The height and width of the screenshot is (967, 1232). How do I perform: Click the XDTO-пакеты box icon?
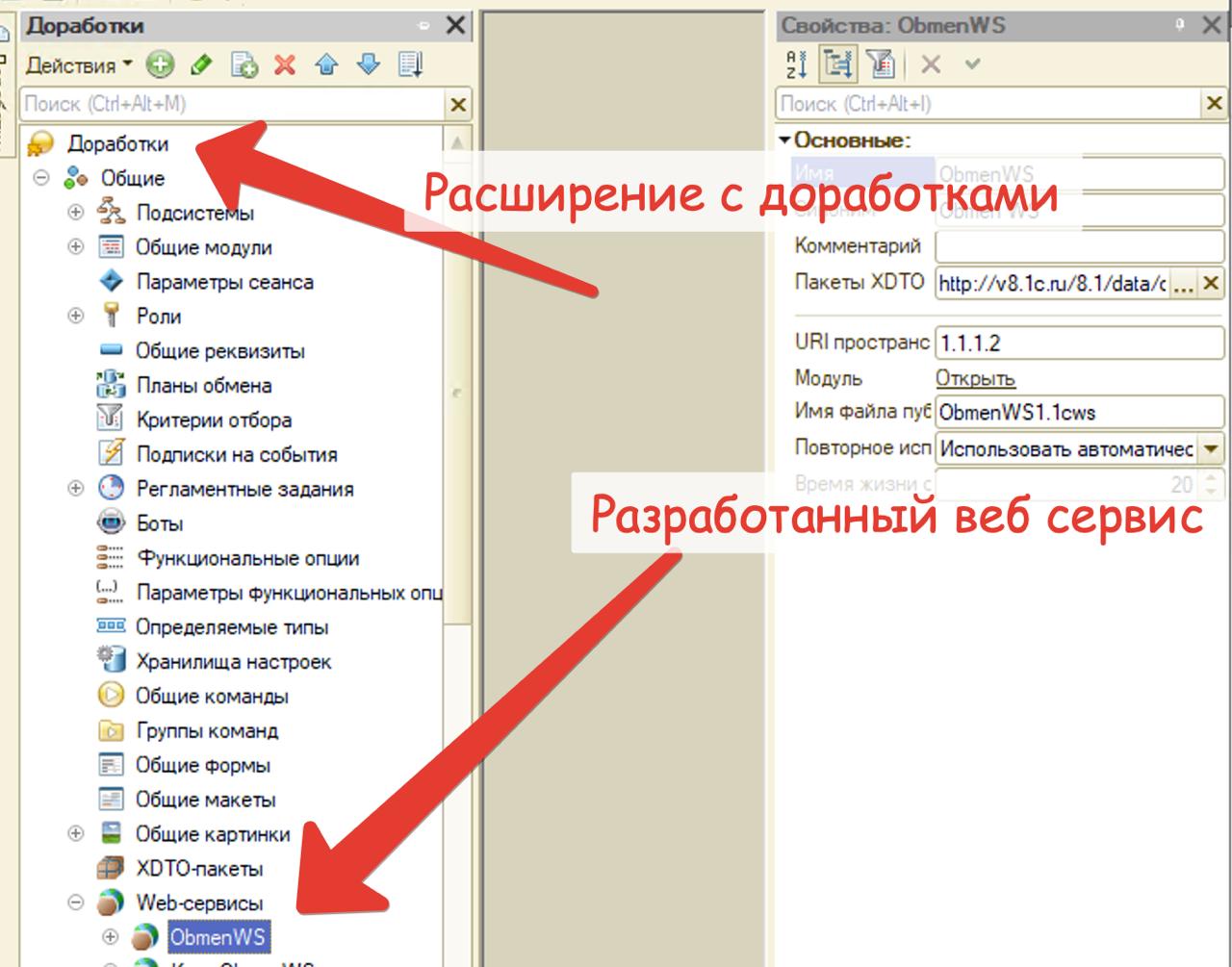111,868
